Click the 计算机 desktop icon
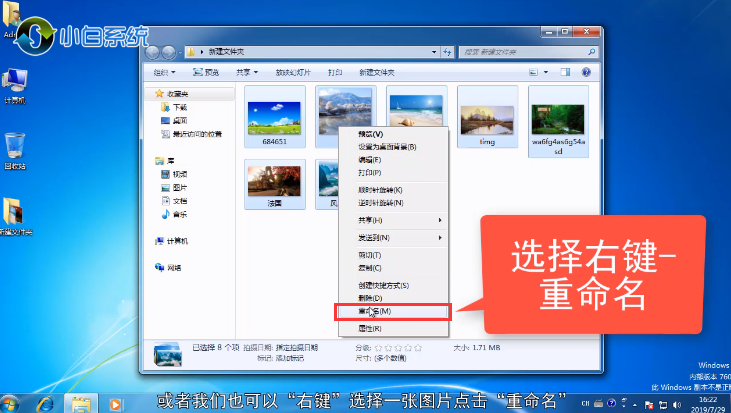The image size is (731, 413). coord(14,86)
